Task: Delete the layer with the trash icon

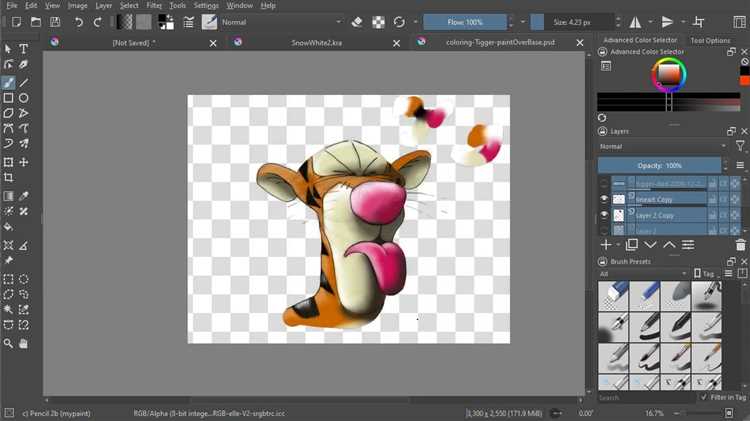Action: pos(740,245)
